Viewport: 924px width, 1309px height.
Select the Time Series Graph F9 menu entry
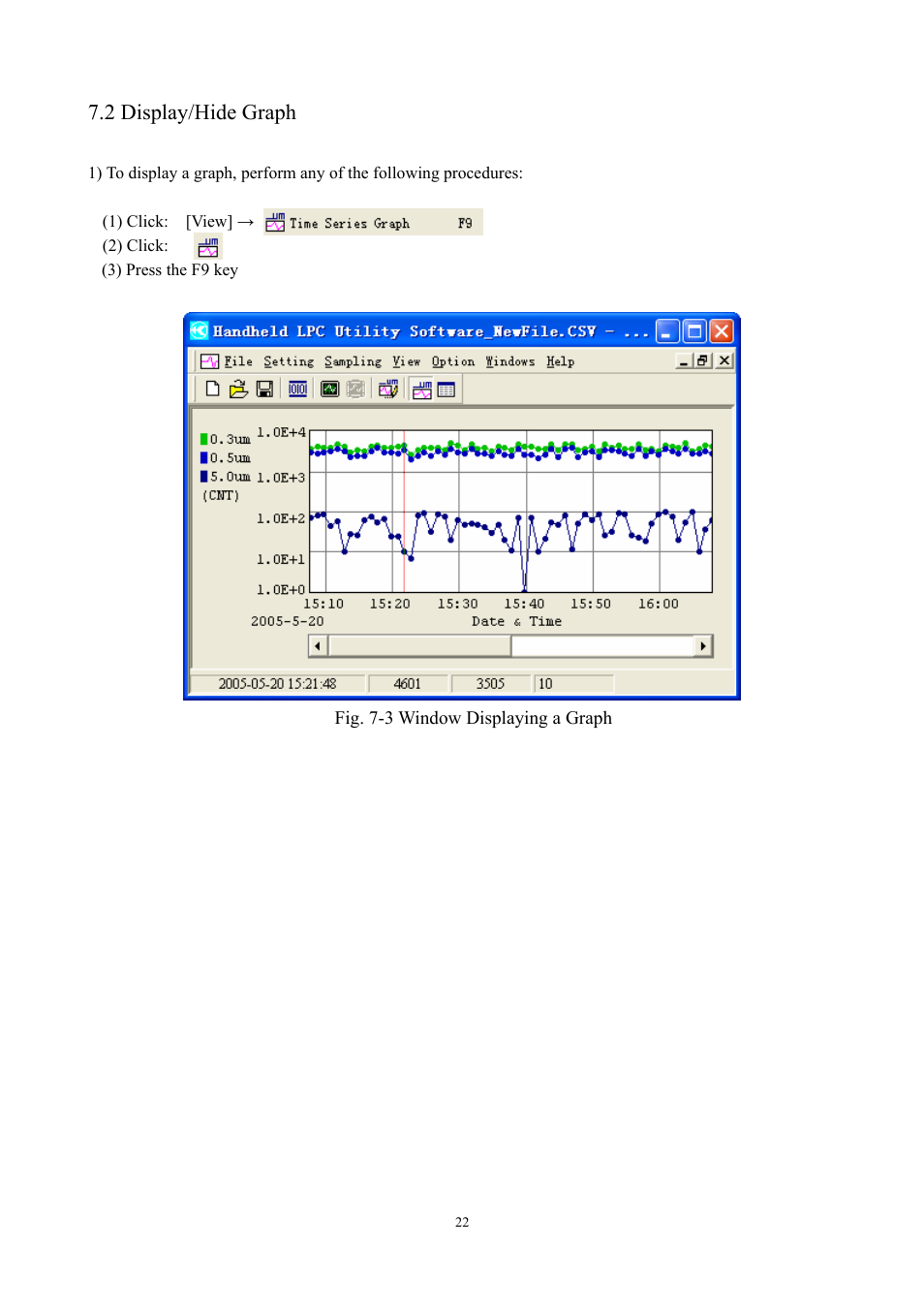pyautogui.click(x=373, y=223)
